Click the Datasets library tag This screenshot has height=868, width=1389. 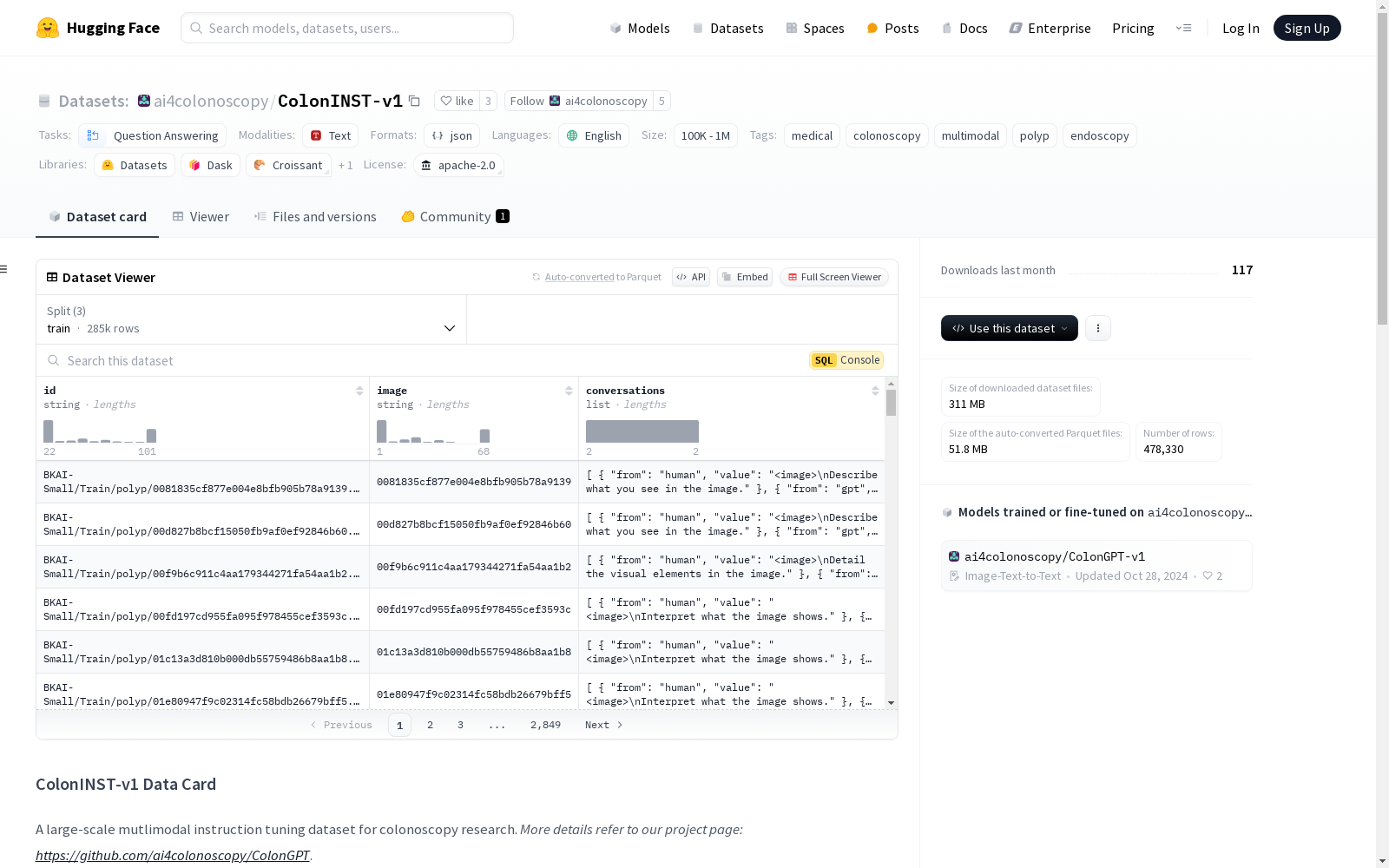point(135,165)
